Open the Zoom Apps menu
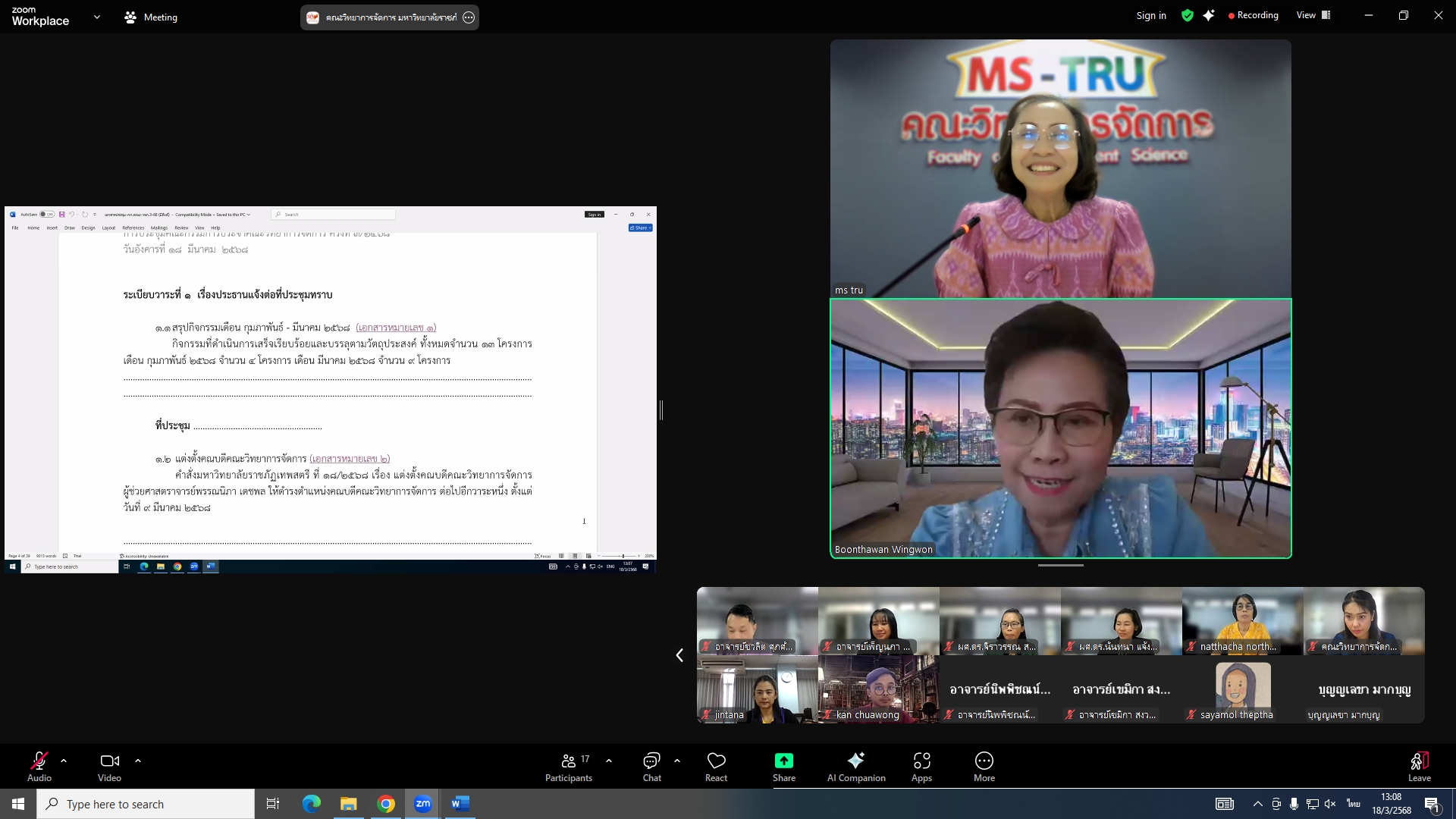Image resolution: width=1456 pixels, height=819 pixels. (x=921, y=766)
